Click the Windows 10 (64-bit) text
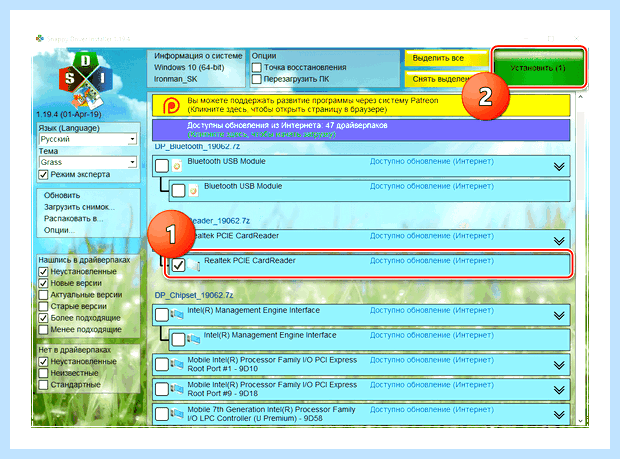The width and height of the screenshot is (620, 459). 189,68
